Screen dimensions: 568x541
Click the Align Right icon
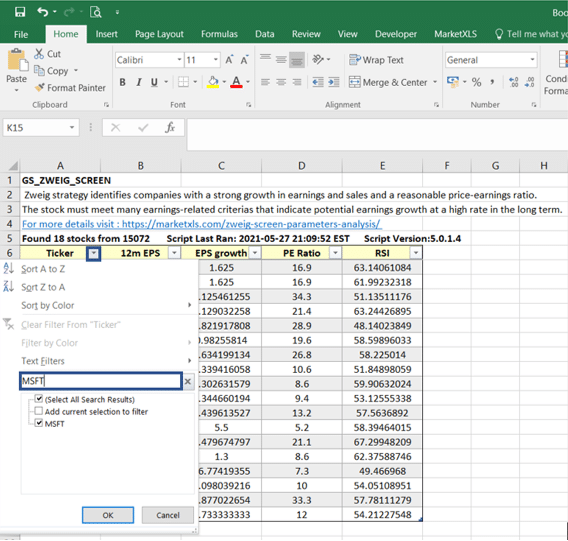pyautogui.click(x=297, y=82)
